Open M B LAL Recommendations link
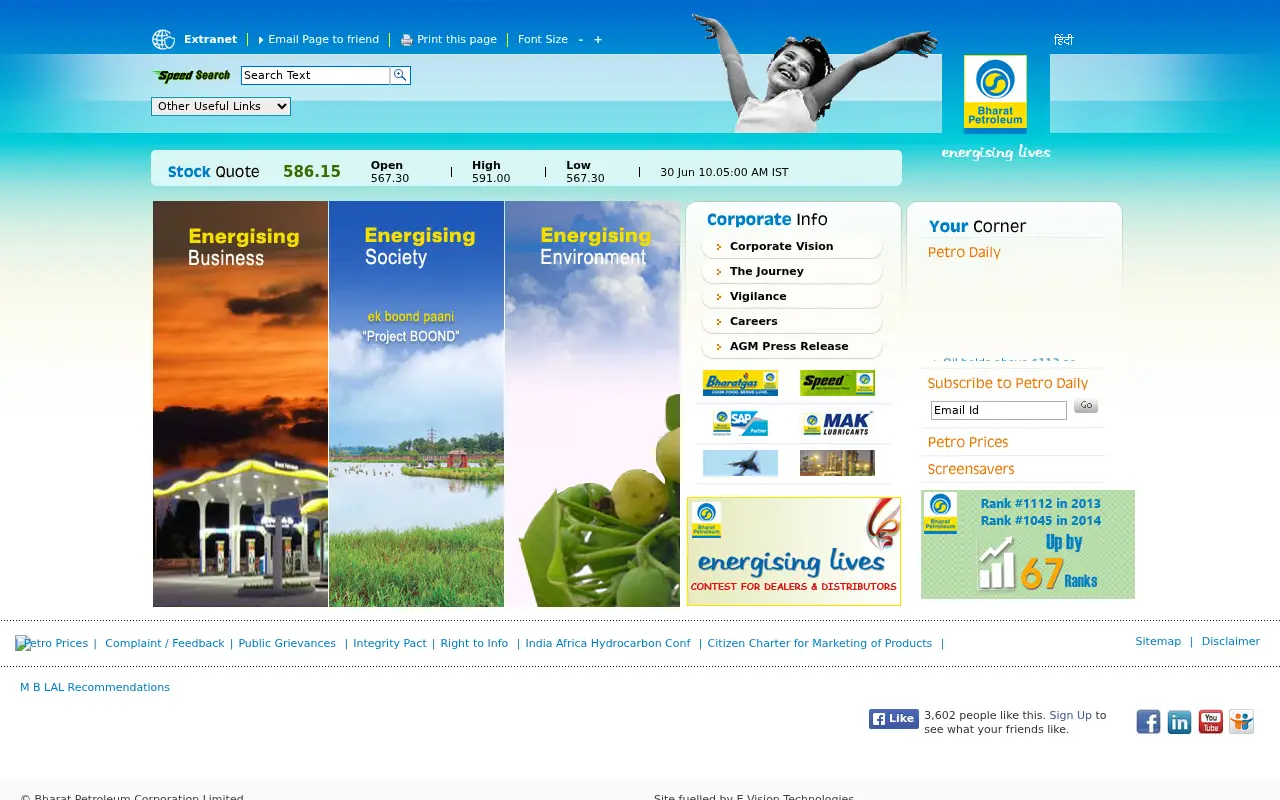The width and height of the screenshot is (1280, 800). point(95,687)
